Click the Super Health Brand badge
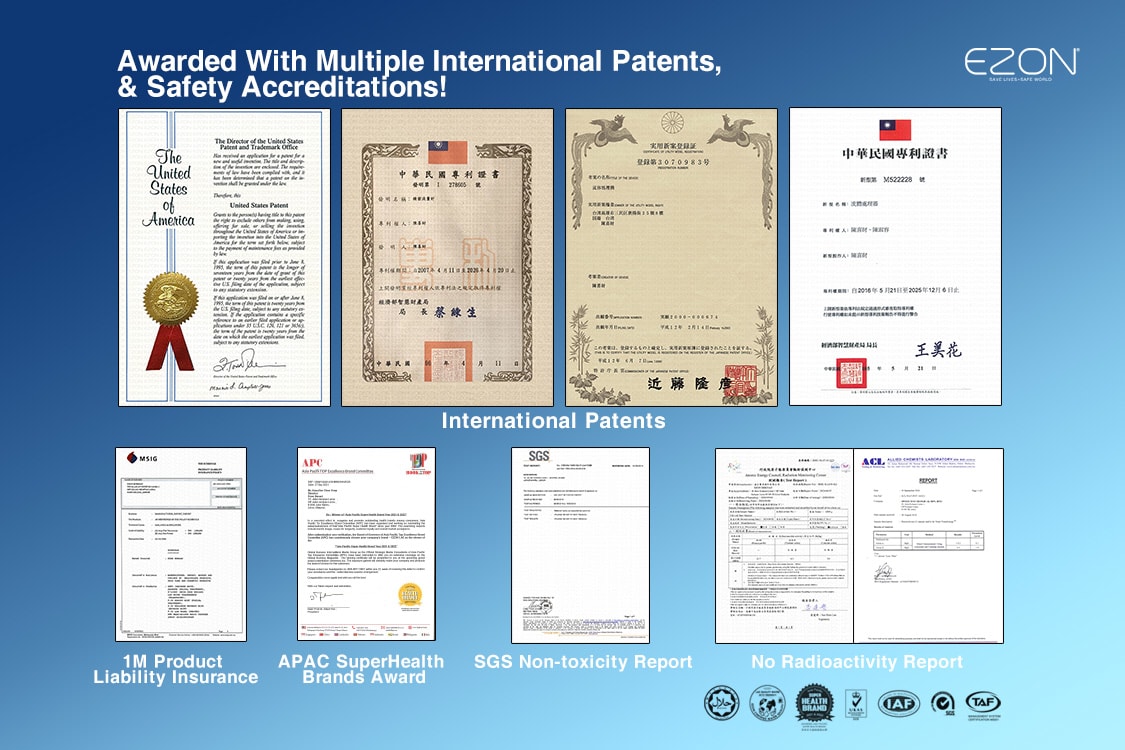This screenshot has width=1125, height=750. [814, 705]
